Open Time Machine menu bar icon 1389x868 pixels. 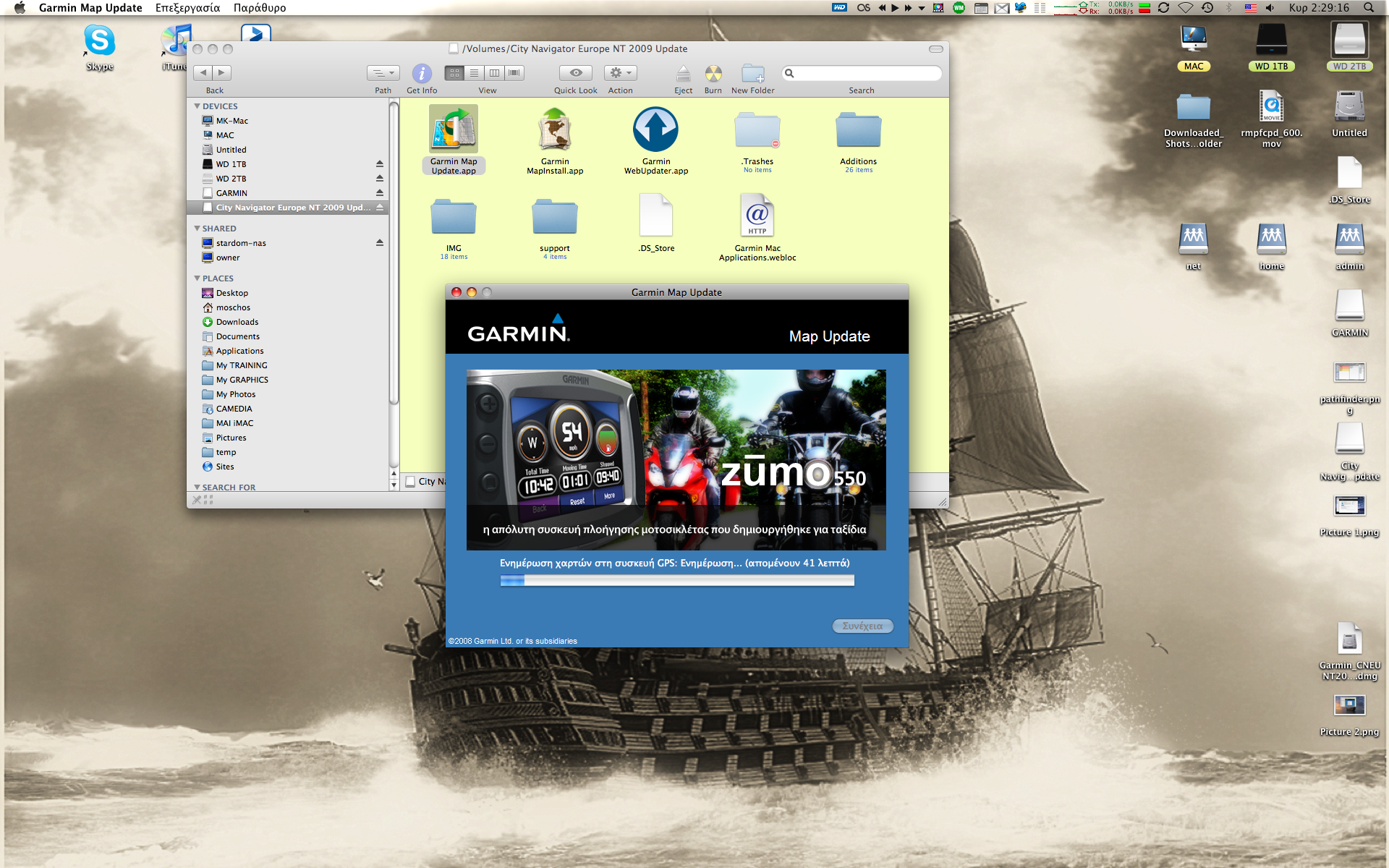click(x=1207, y=8)
